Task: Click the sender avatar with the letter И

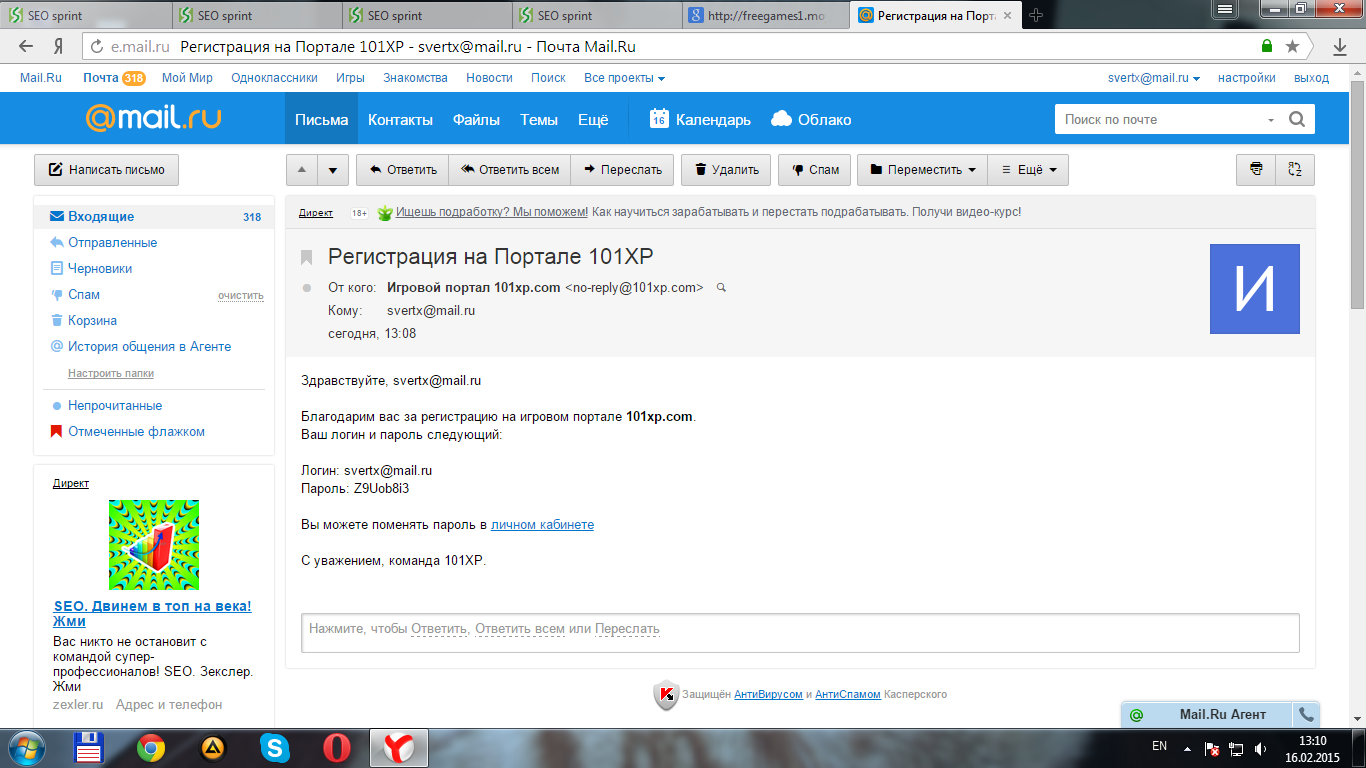Action: click(1255, 289)
